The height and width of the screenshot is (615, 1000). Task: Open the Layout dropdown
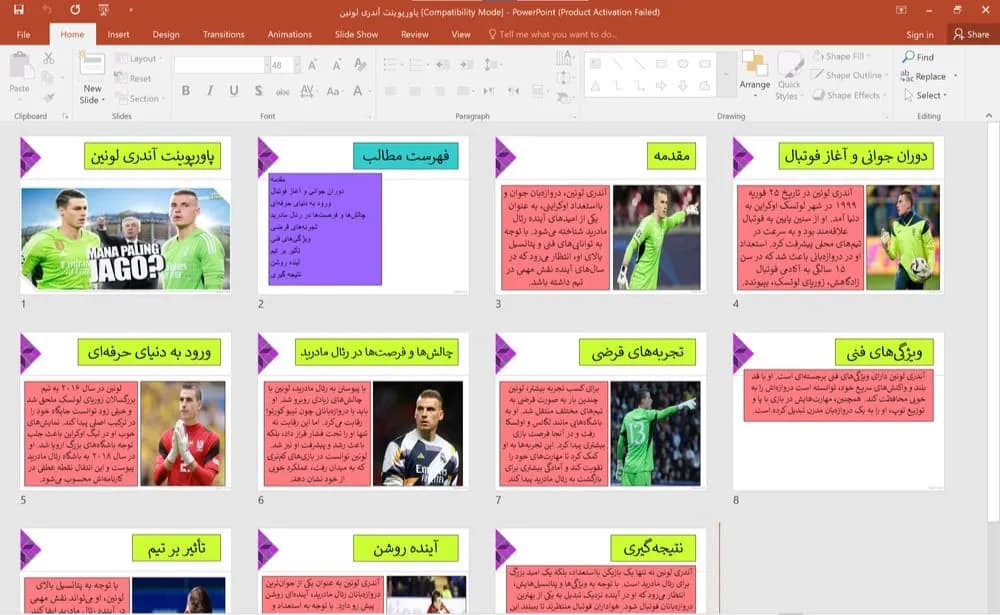(138, 59)
